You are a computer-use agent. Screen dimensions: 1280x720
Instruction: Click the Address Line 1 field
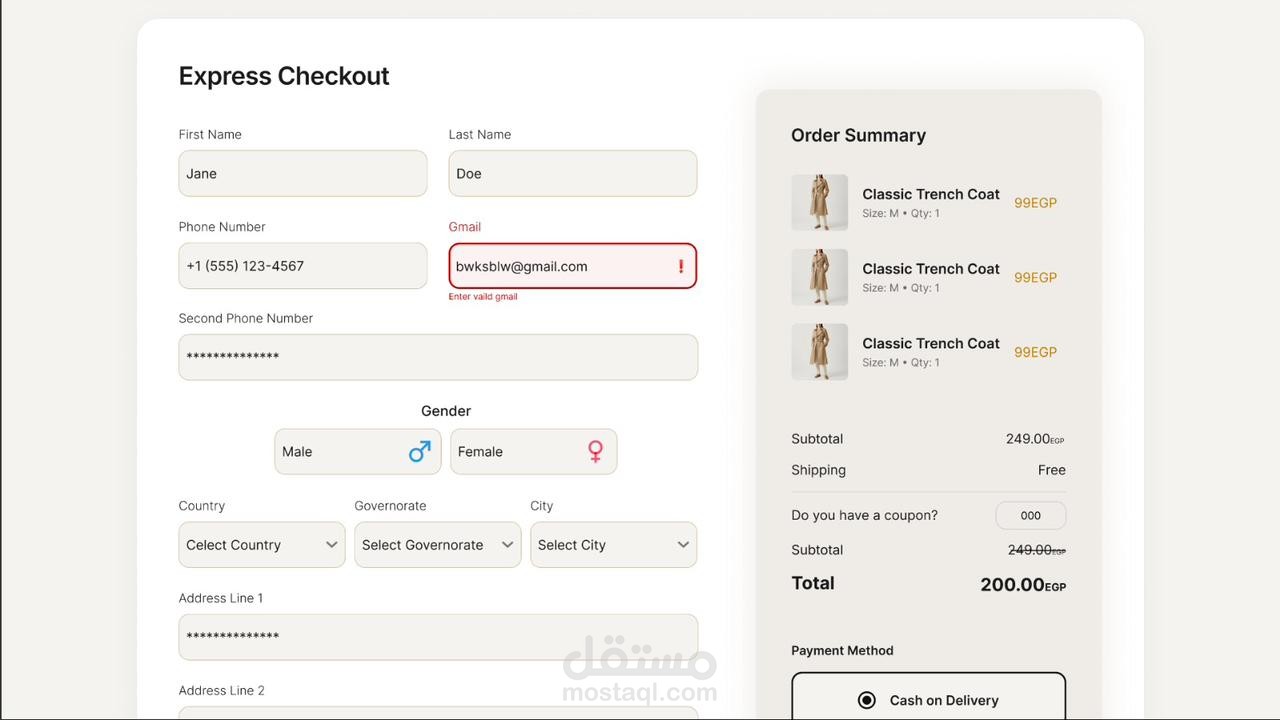click(438, 637)
